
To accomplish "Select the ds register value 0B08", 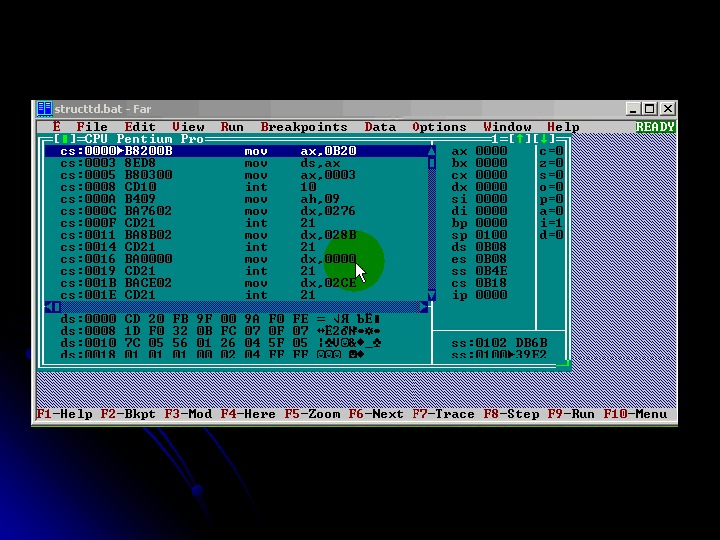I will point(491,247).
